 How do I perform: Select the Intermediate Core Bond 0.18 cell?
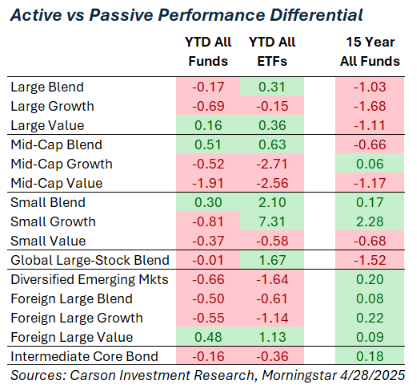click(370, 356)
